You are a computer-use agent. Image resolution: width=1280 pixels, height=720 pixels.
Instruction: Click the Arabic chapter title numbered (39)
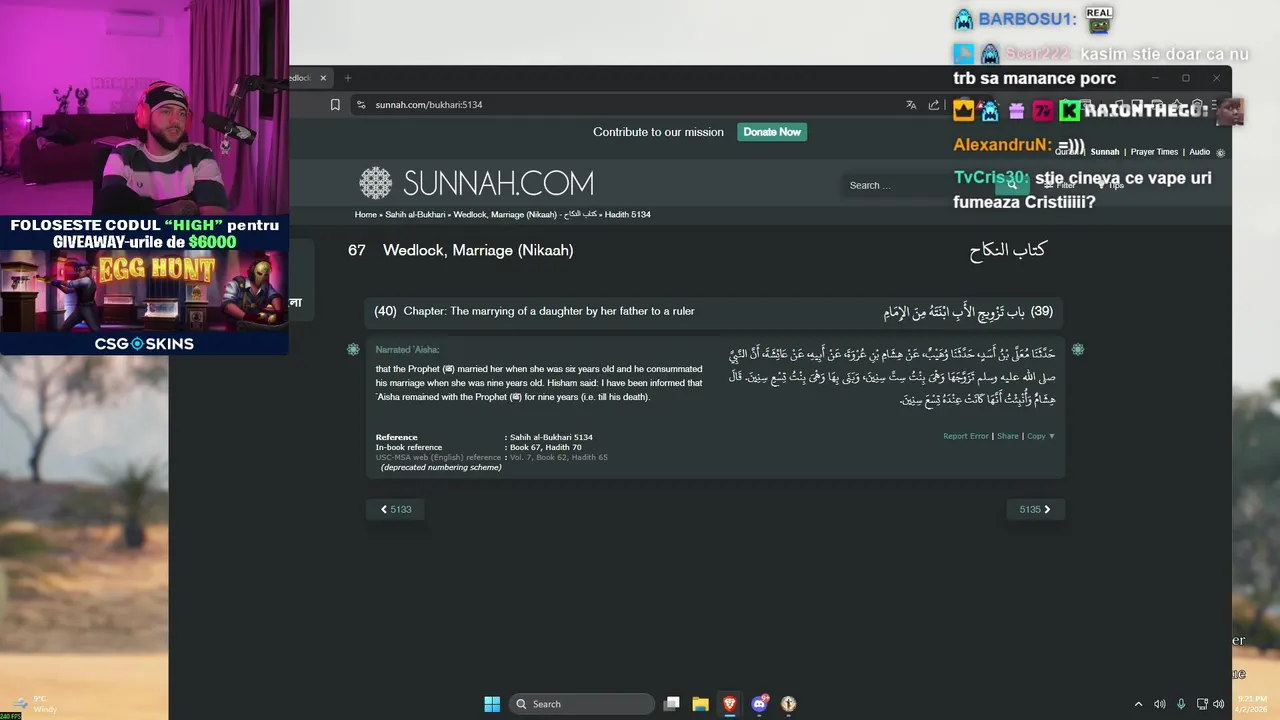(968, 312)
